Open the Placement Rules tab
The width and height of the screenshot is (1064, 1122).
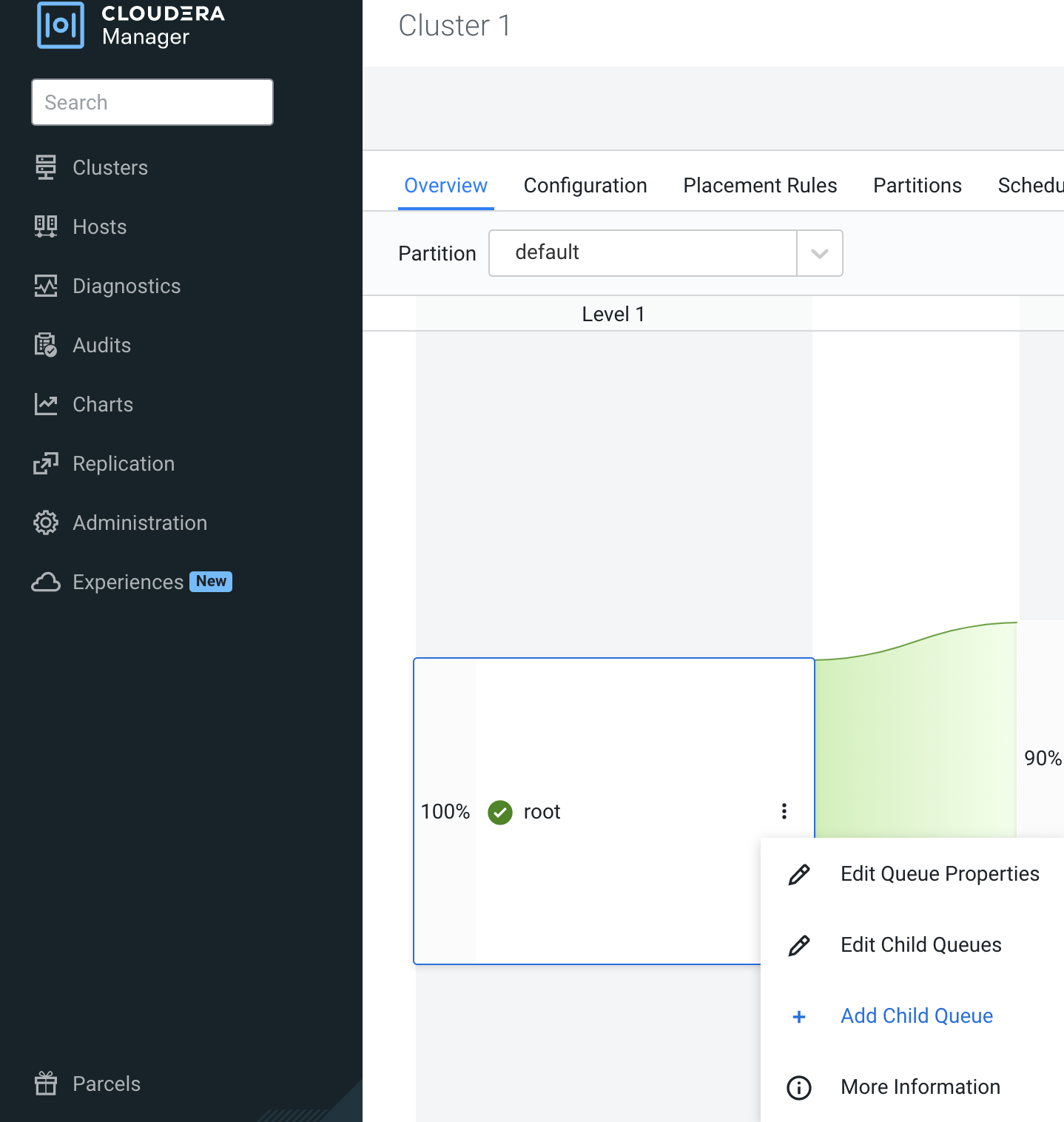click(760, 185)
